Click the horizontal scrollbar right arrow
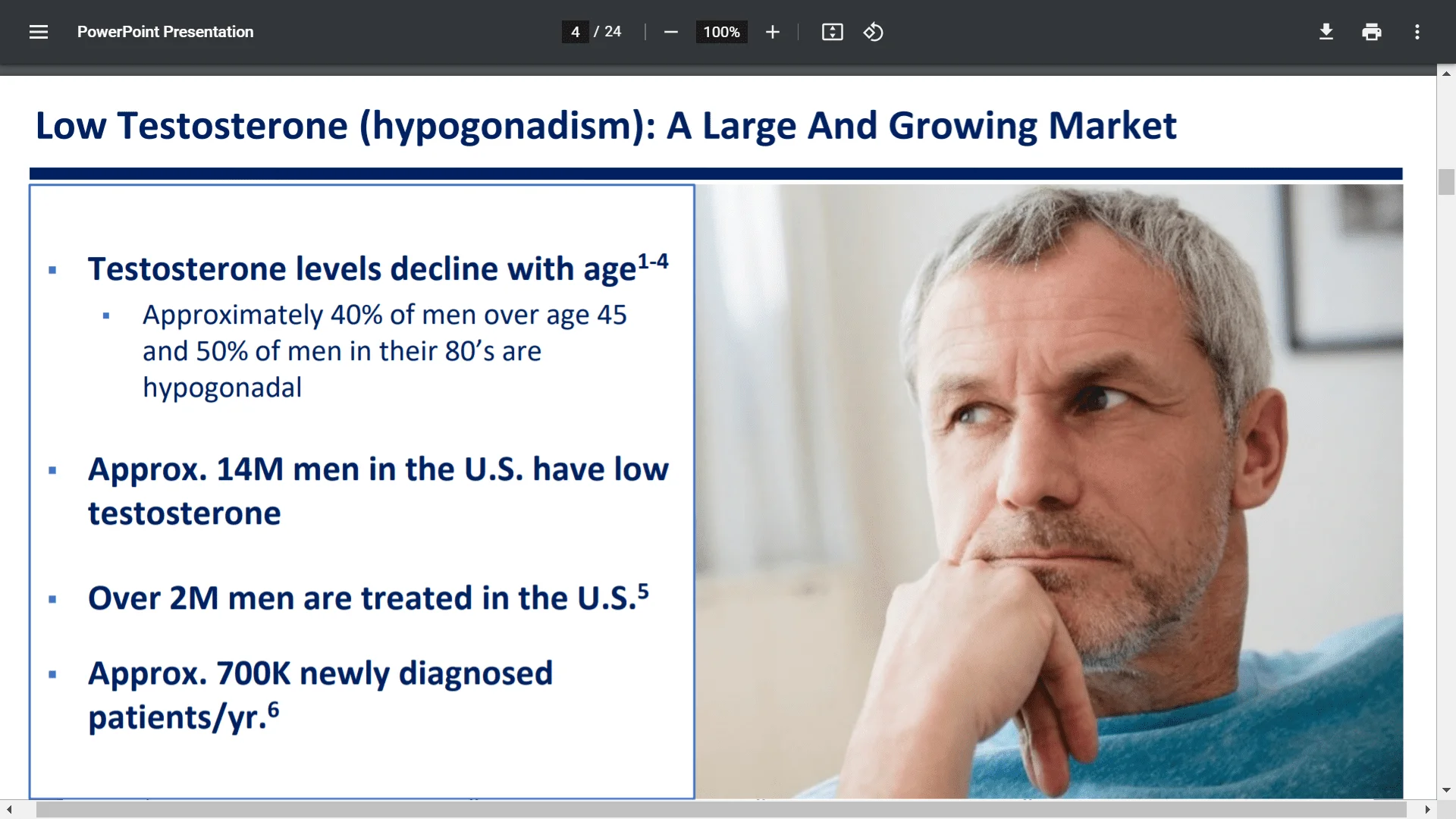The image size is (1456, 819). pos(1427,810)
